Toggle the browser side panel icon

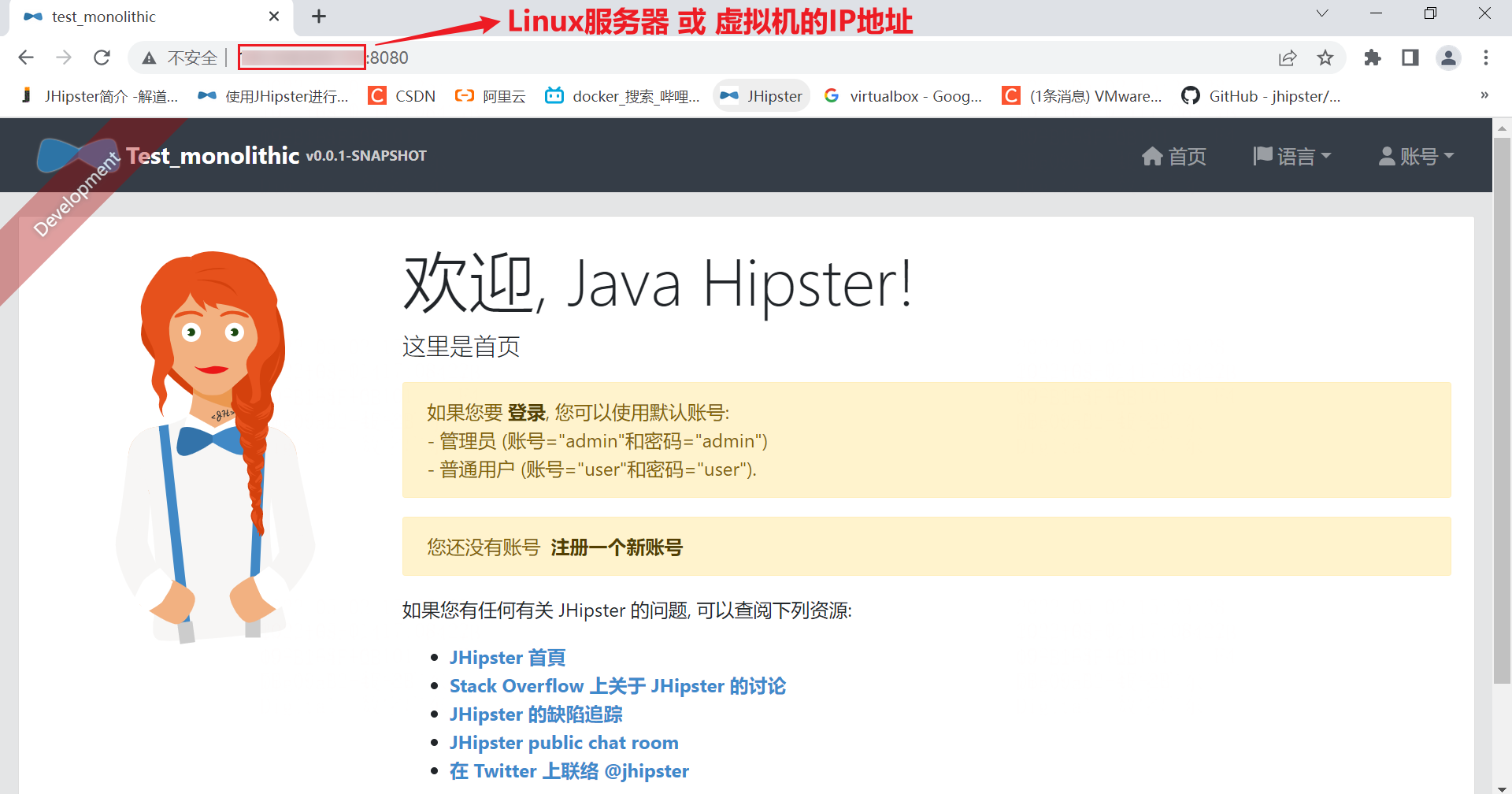(1410, 58)
